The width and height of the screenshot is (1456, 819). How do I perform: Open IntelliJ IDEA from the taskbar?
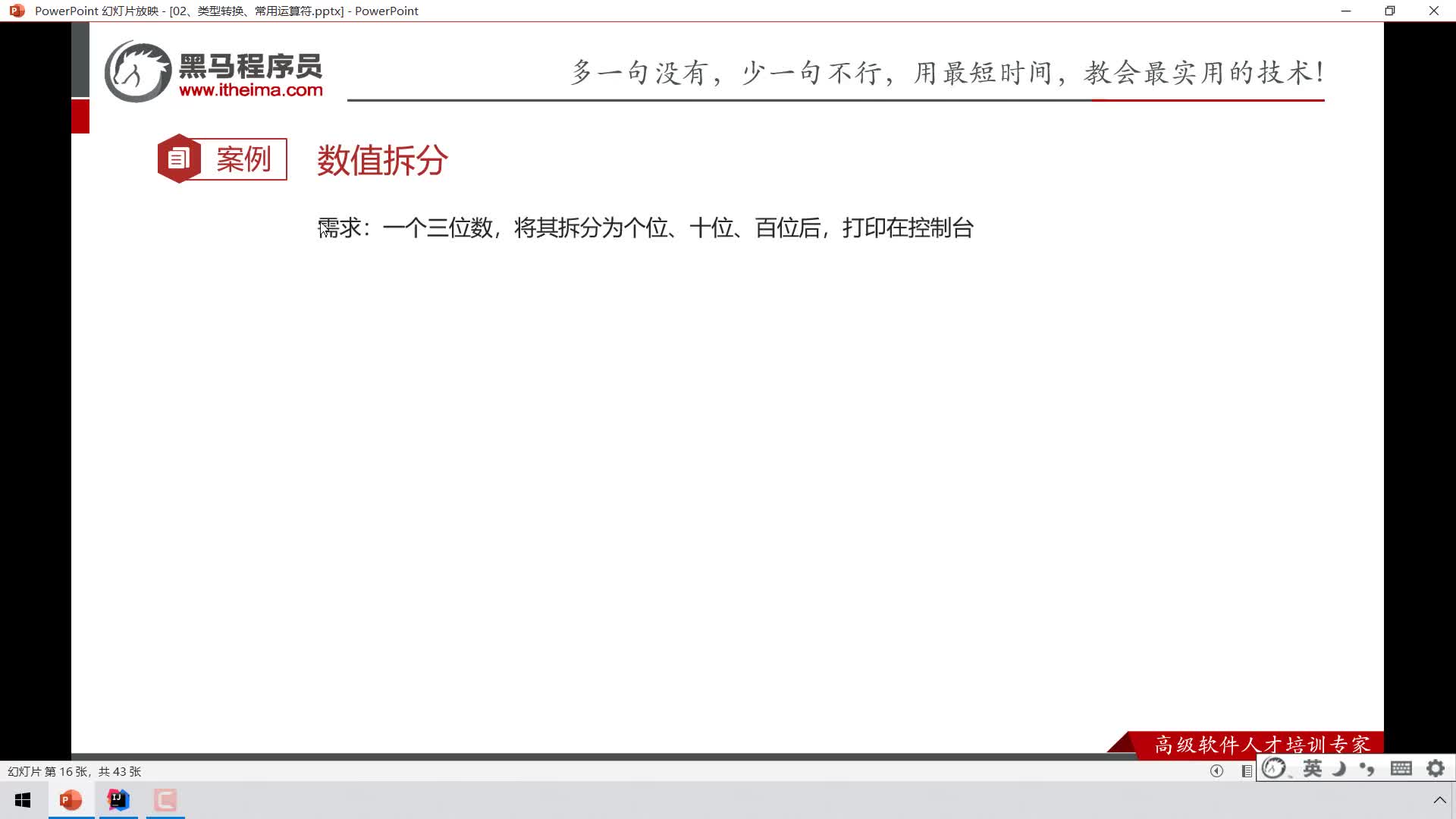pyautogui.click(x=118, y=800)
